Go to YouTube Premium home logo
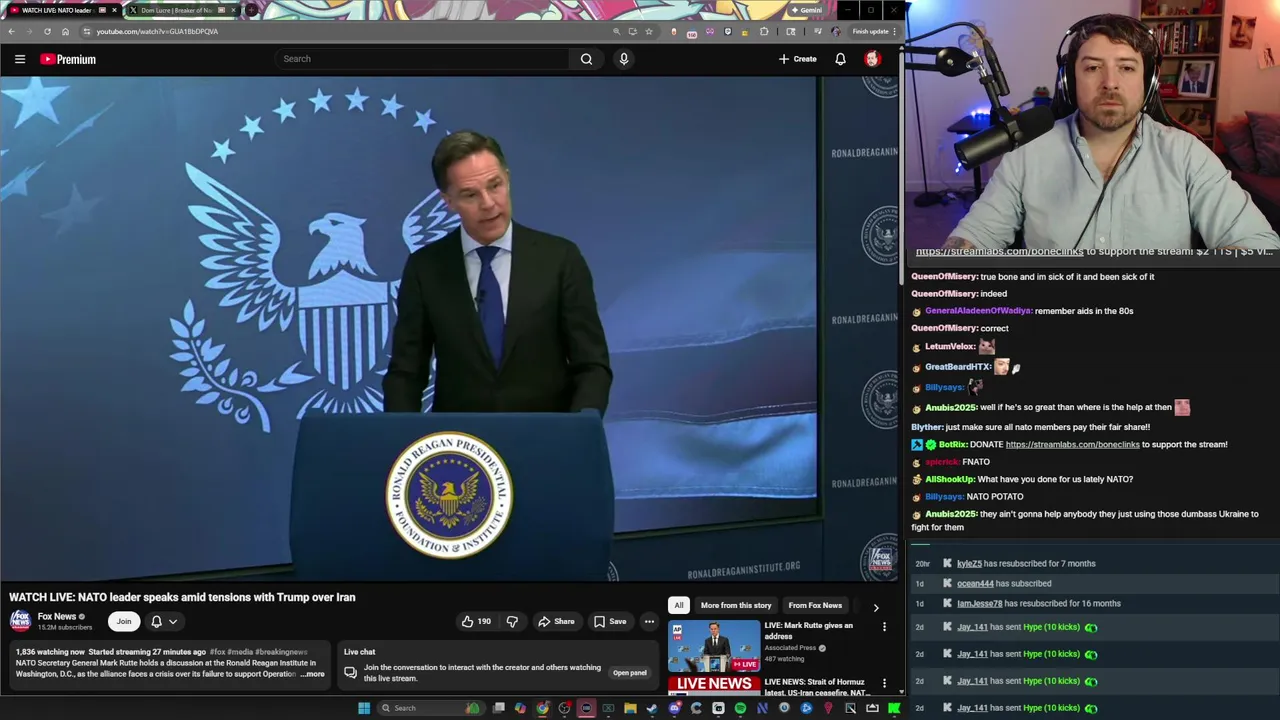The height and width of the screenshot is (720, 1280). pyautogui.click(x=68, y=59)
